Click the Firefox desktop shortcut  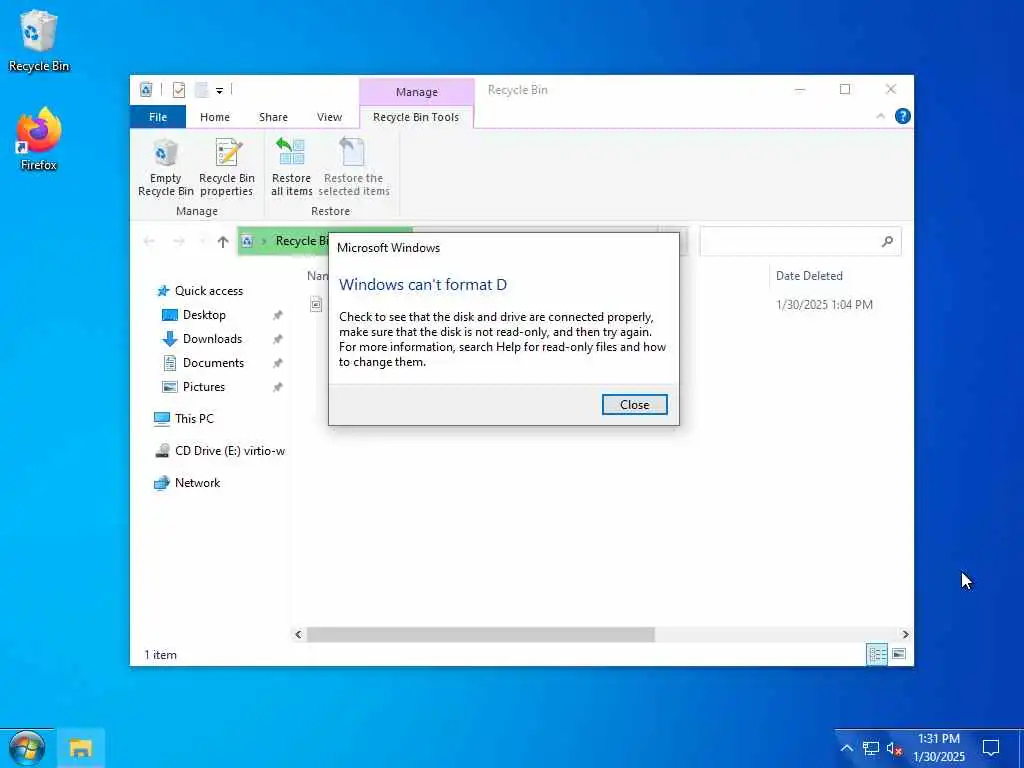pyautogui.click(x=39, y=139)
